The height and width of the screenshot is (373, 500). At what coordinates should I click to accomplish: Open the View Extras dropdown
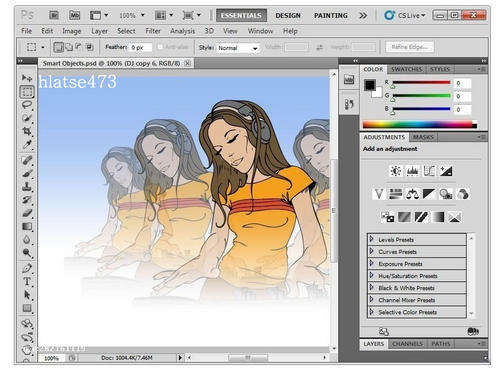point(99,15)
